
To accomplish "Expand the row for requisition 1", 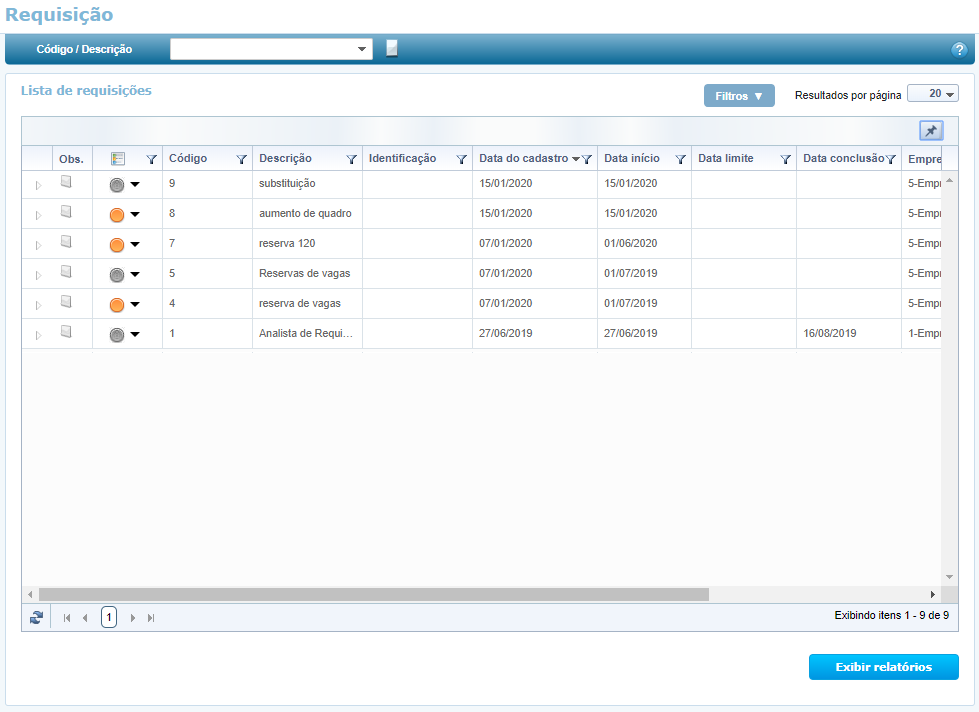I will pos(38,335).
